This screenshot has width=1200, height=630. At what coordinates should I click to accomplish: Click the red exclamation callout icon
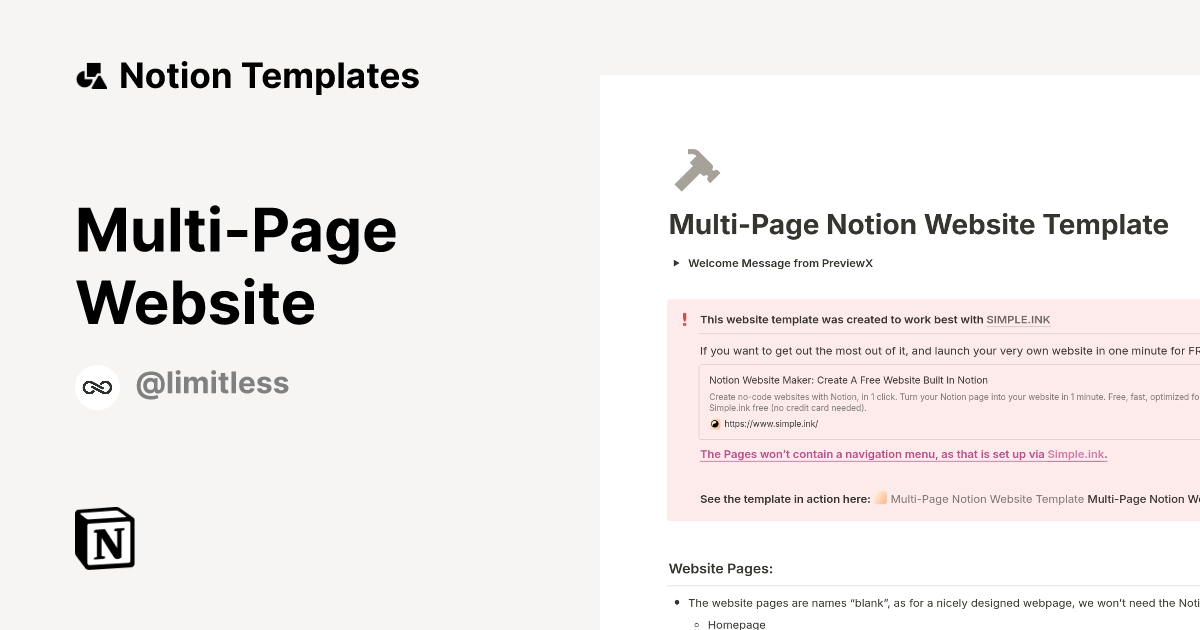tap(685, 319)
